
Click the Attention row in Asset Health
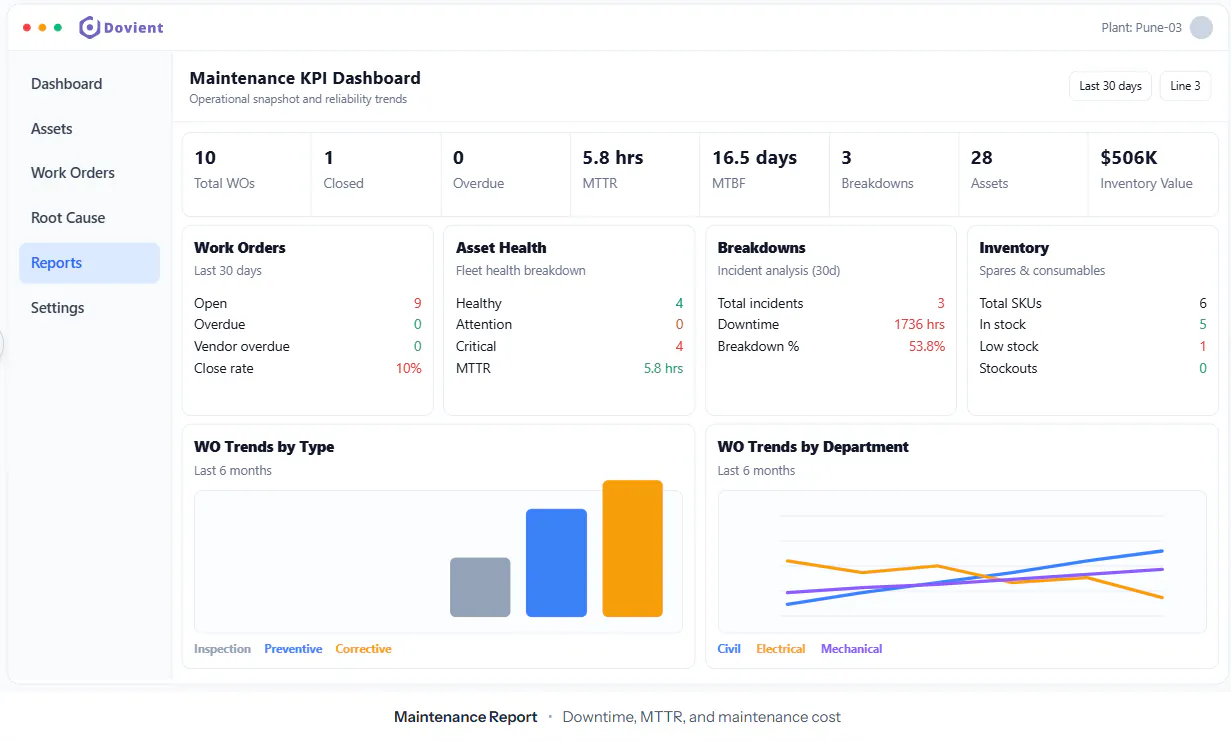click(x=570, y=324)
